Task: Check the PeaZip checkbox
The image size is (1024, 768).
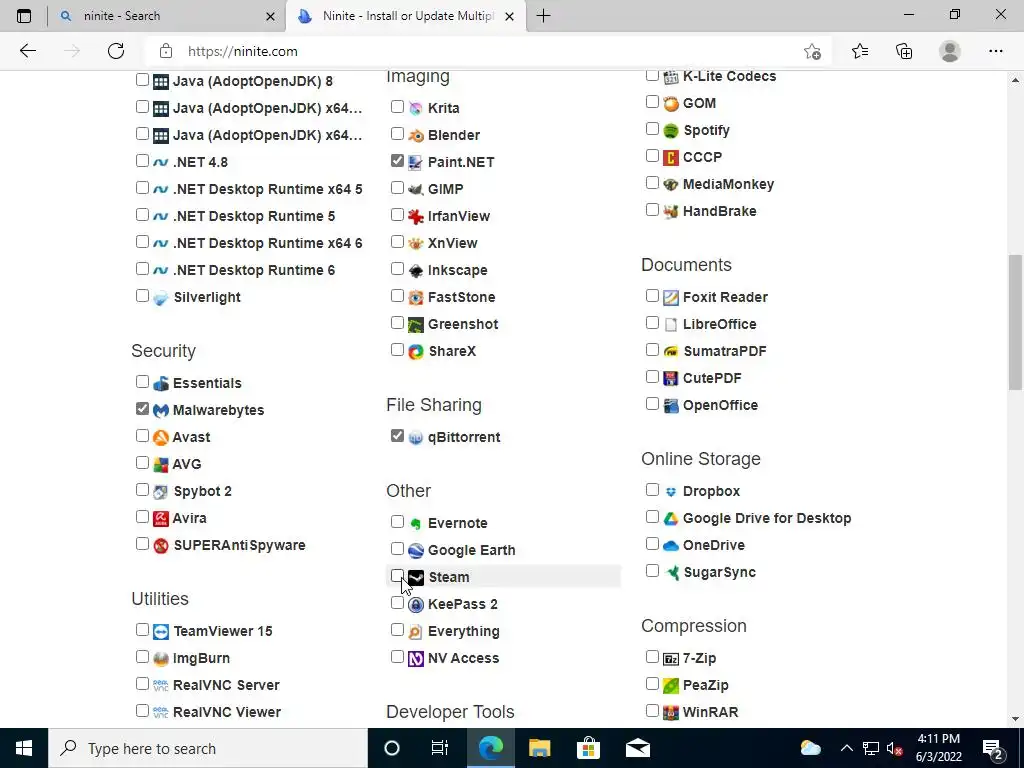Action: point(652,684)
